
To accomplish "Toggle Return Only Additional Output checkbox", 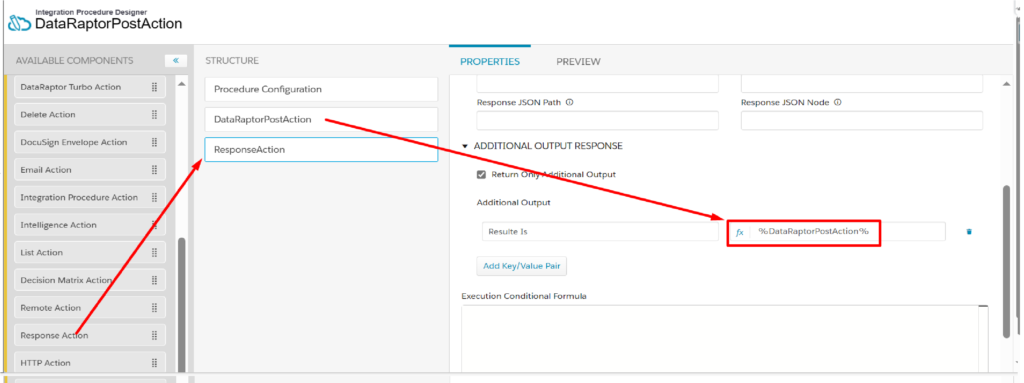I will 481,175.
